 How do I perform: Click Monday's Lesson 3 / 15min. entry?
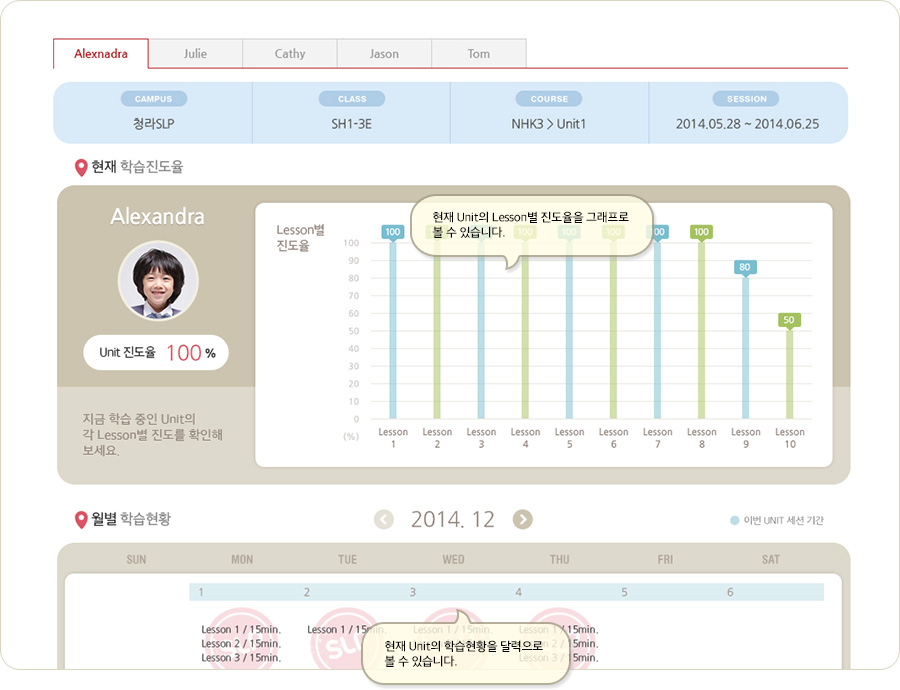coord(241,658)
